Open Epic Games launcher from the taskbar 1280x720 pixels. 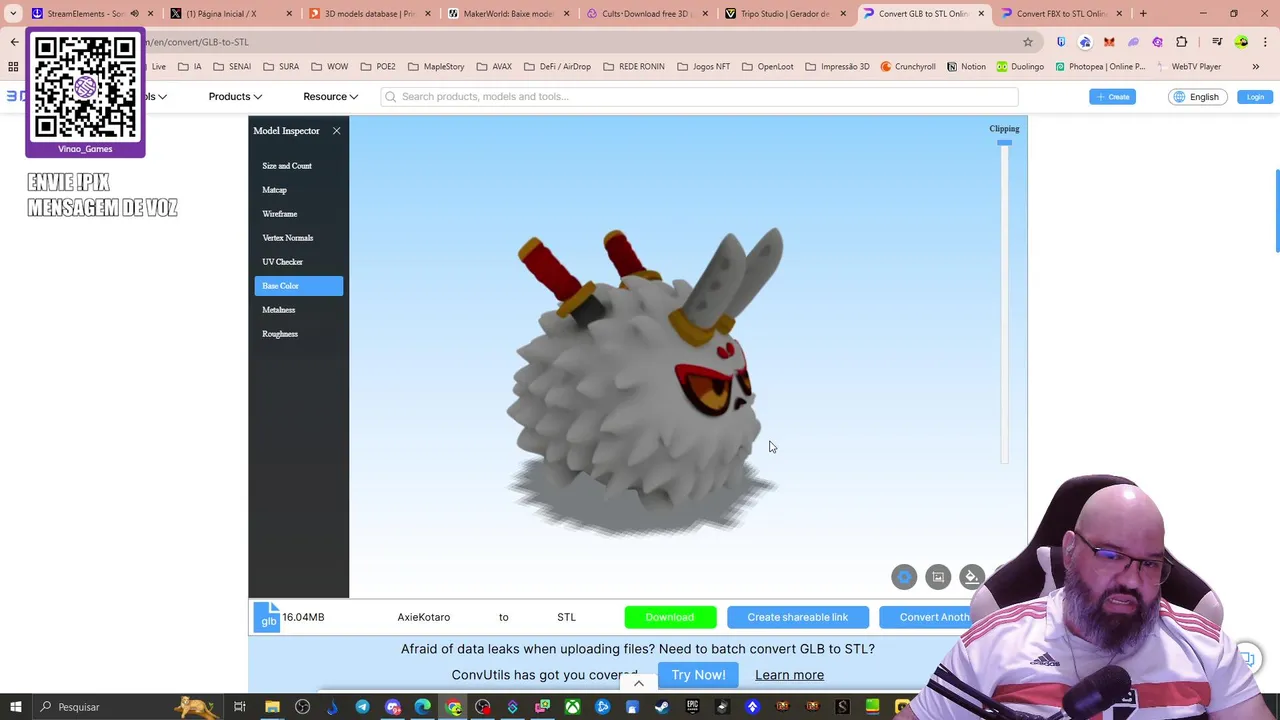[x=692, y=707]
